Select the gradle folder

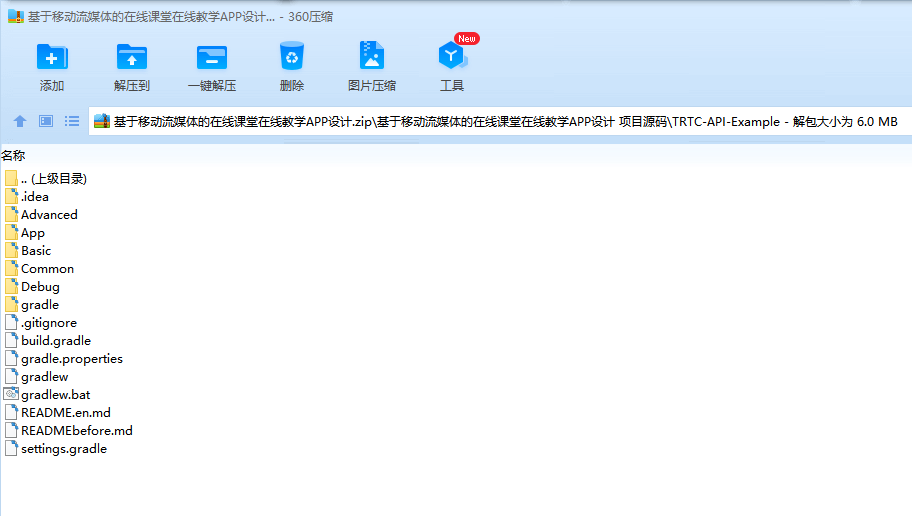(x=40, y=305)
